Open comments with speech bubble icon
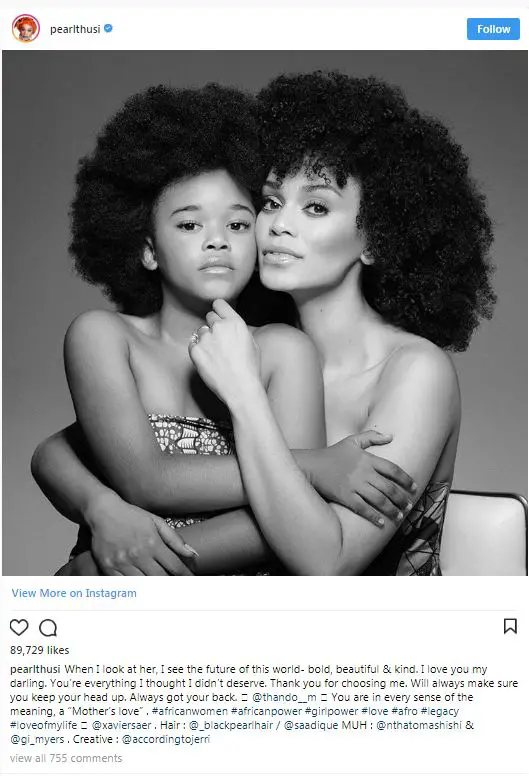529x776 pixels. (48, 628)
